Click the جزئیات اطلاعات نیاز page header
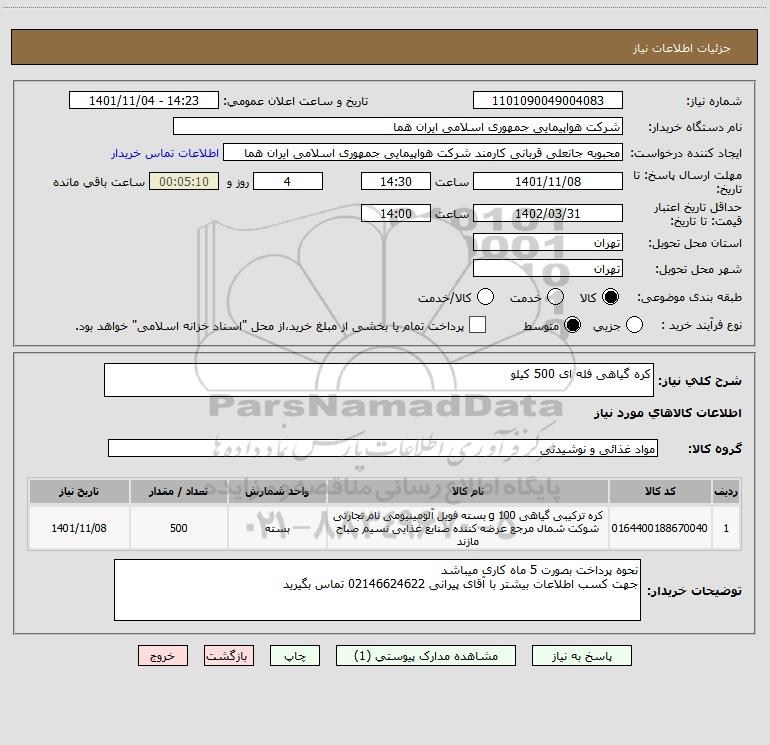770x745 pixels. coord(682,48)
